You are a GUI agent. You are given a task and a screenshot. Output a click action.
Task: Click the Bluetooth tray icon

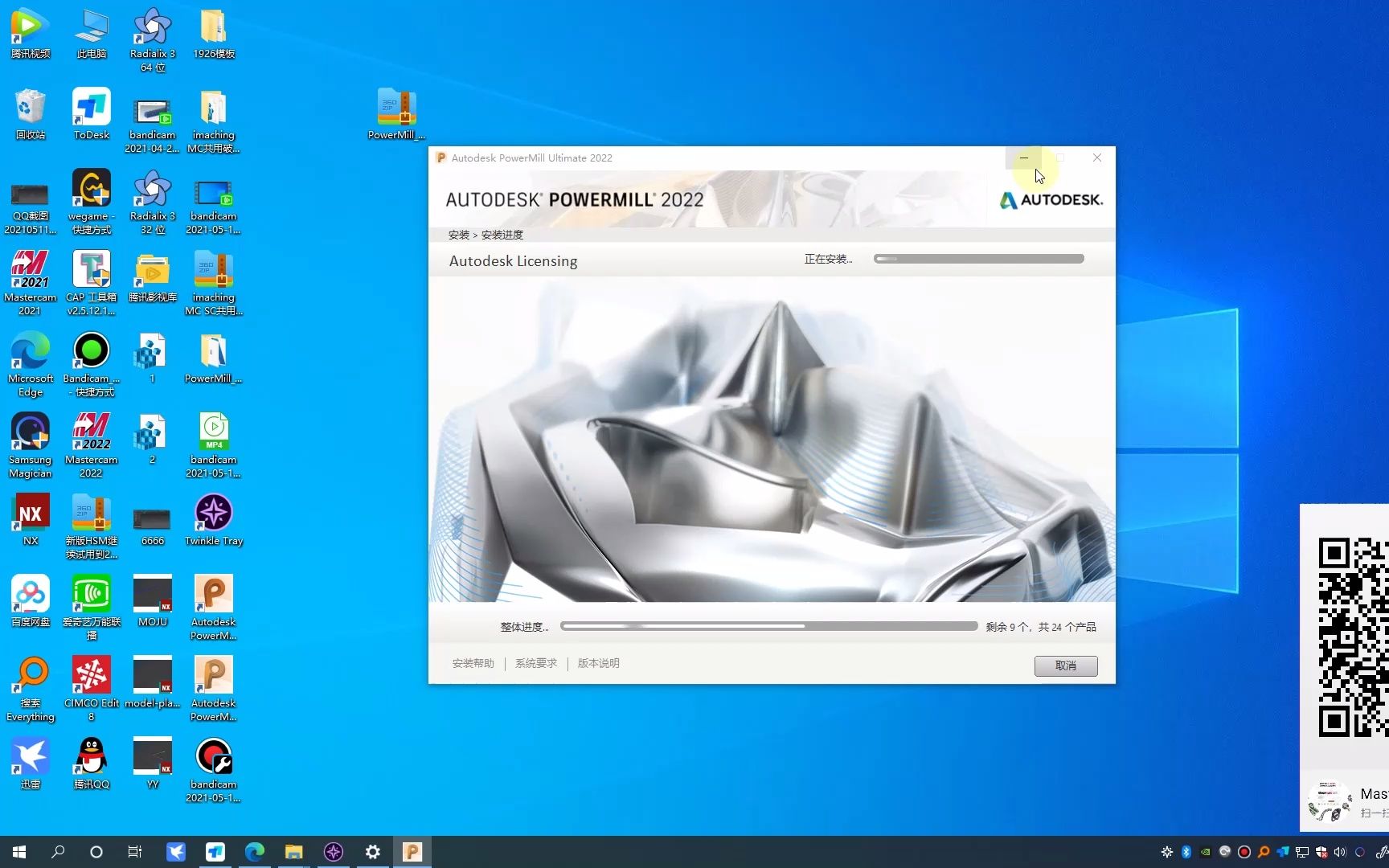tap(1186, 852)
